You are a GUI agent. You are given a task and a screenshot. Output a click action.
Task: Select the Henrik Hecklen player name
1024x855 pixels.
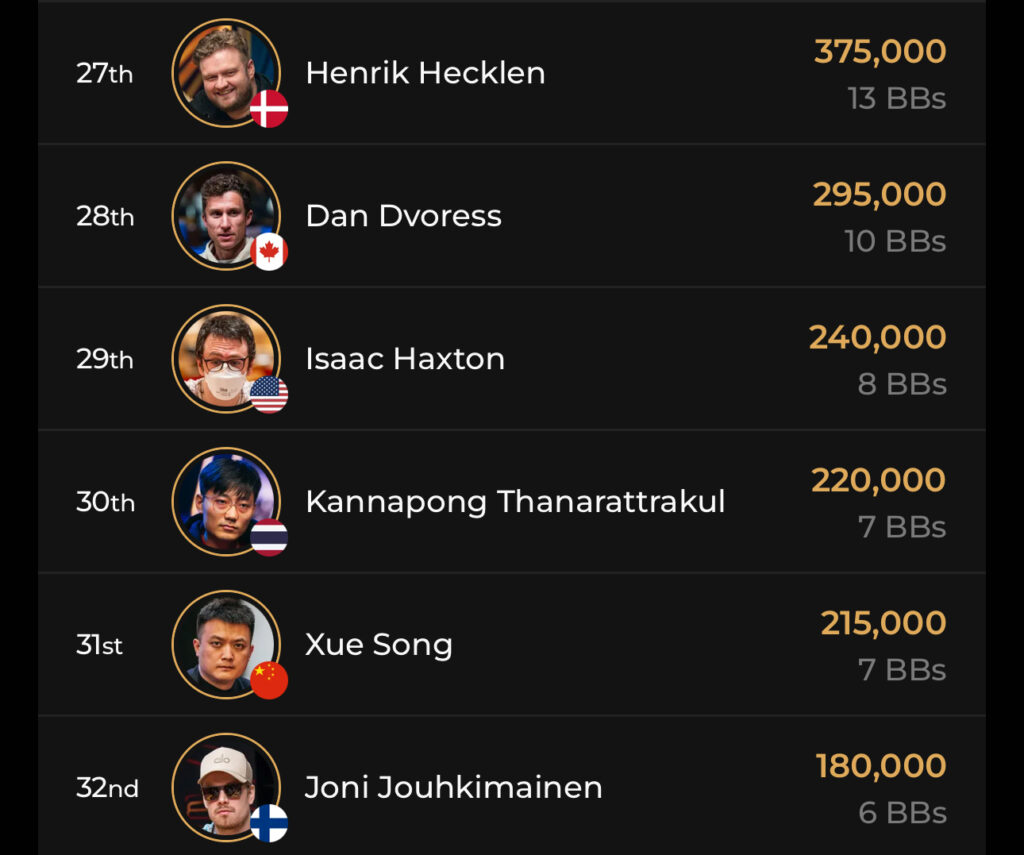425,73
